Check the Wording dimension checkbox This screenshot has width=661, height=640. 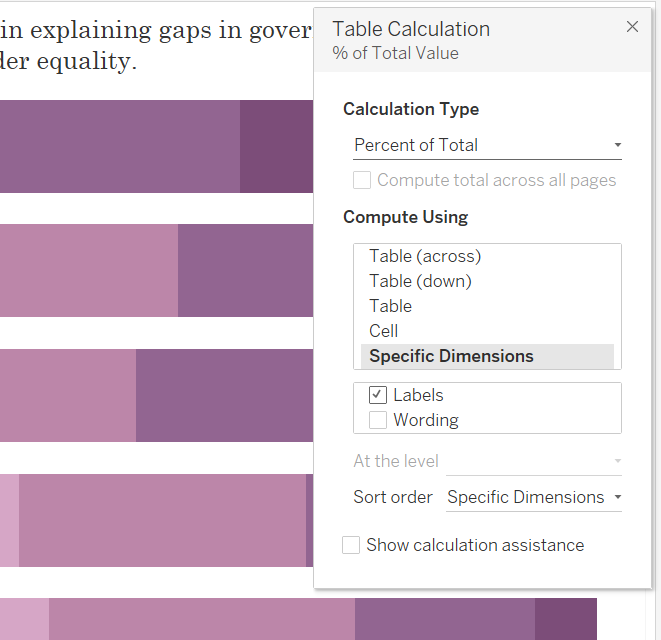(378, 420)
